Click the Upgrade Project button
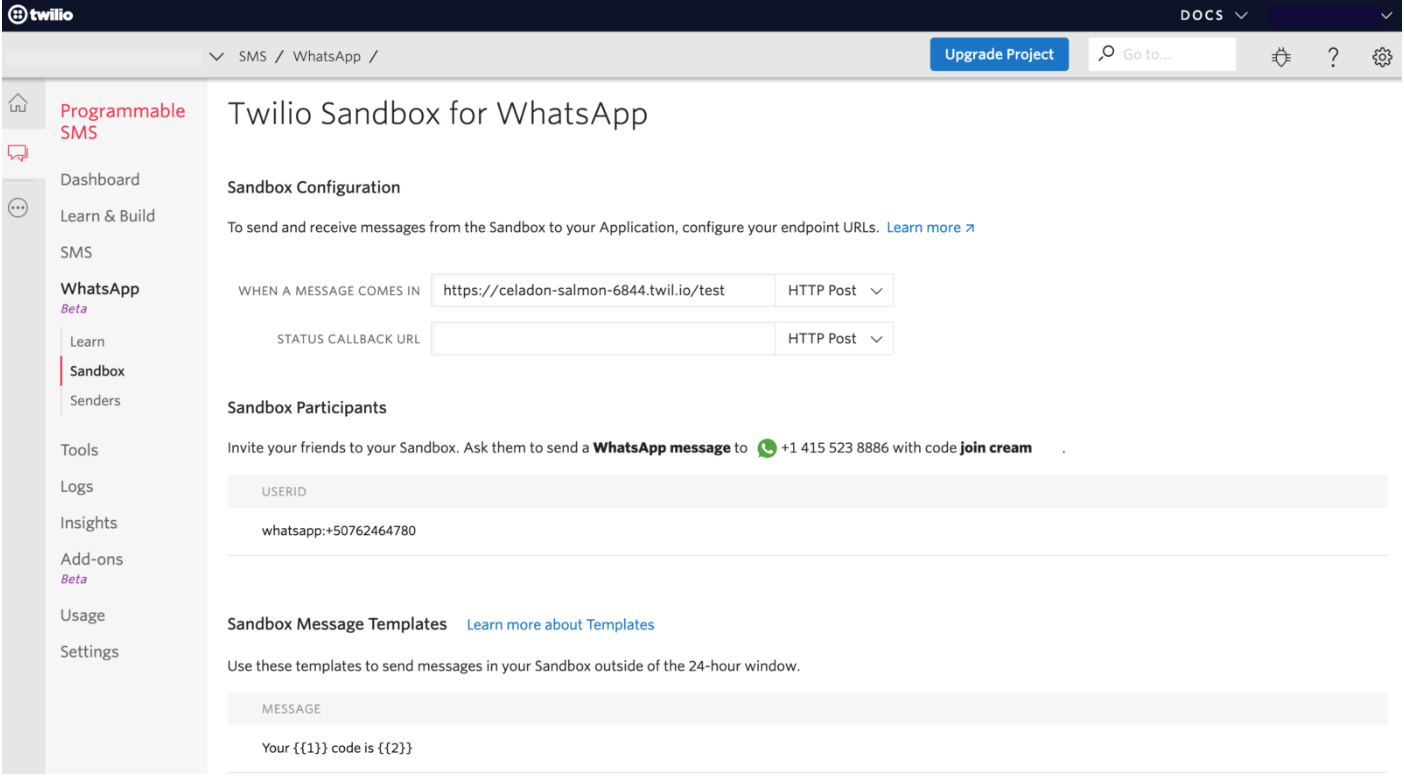 [999, 54]
